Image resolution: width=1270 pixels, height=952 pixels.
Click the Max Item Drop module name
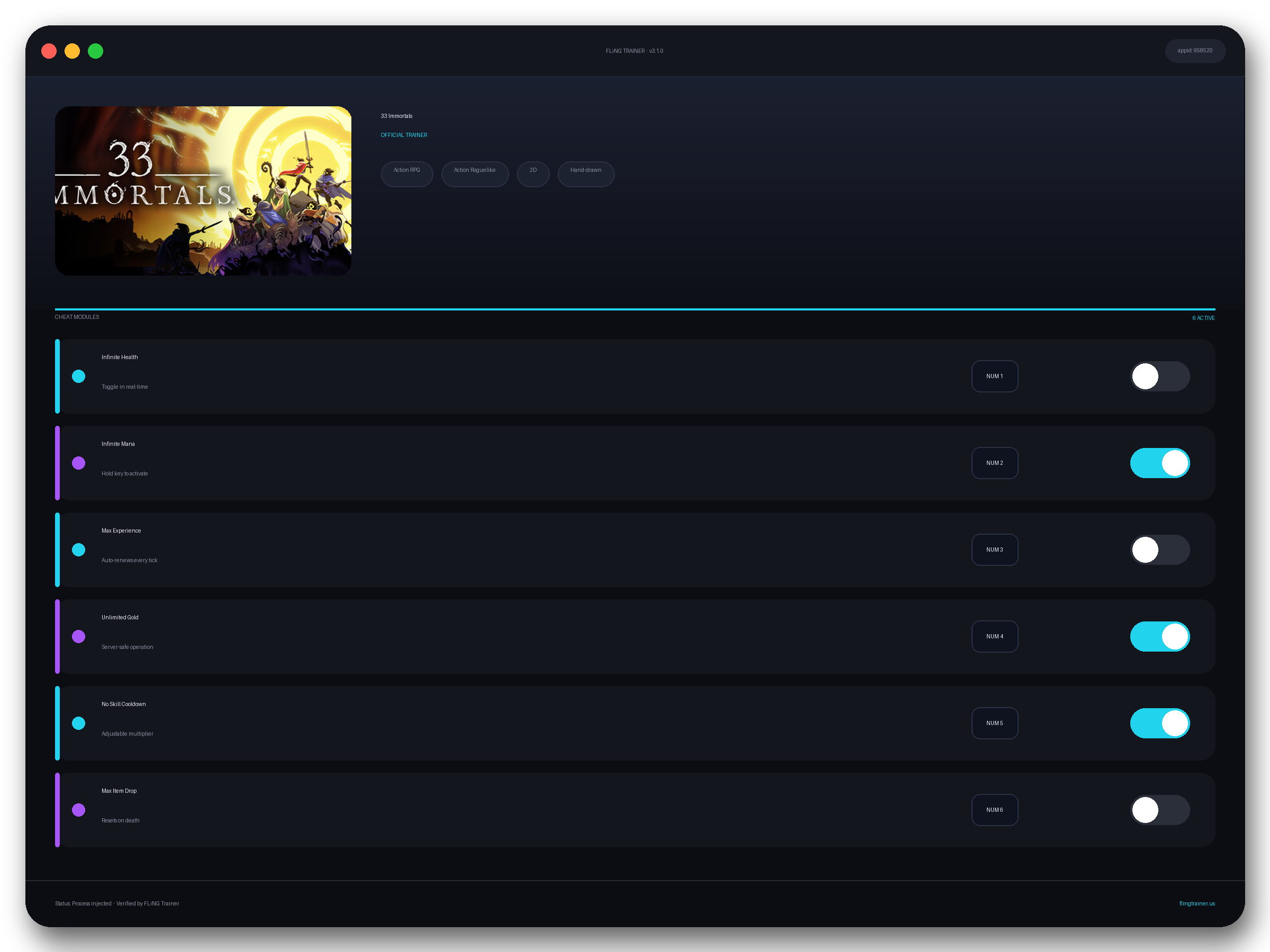(119, 790)
